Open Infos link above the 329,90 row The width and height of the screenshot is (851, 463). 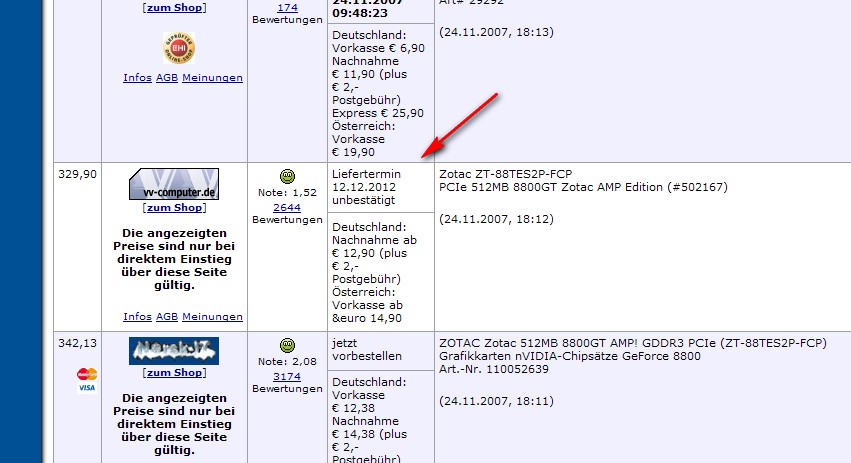coord(137,78)
